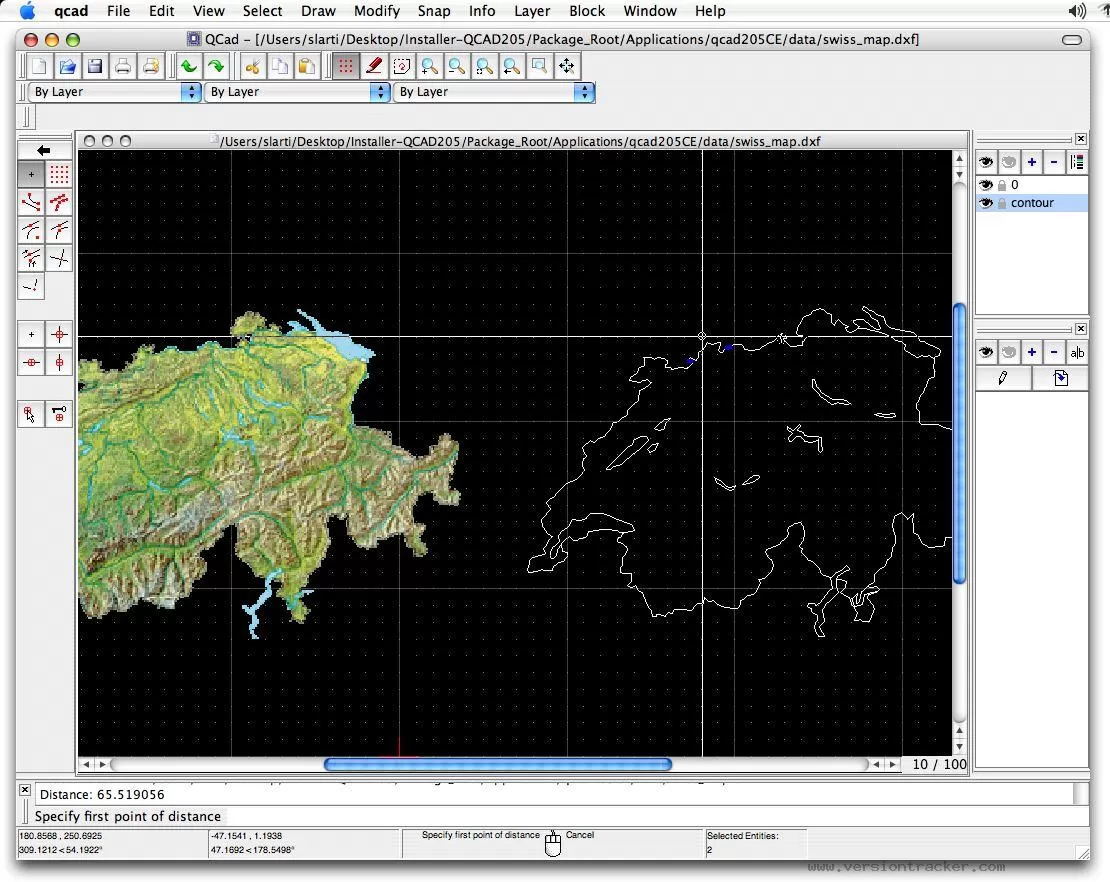Screen dimensions: 1110x882
Task: Open the Apple menu
Action: pyautogui.click(x=27, y=11)
